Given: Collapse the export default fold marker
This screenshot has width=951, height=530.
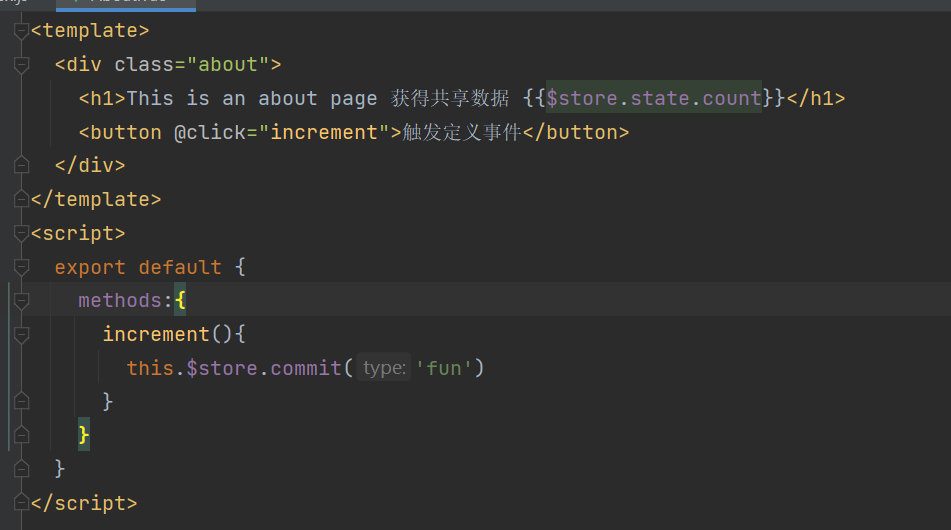Looking at the screenshot, I should point(21,267).
